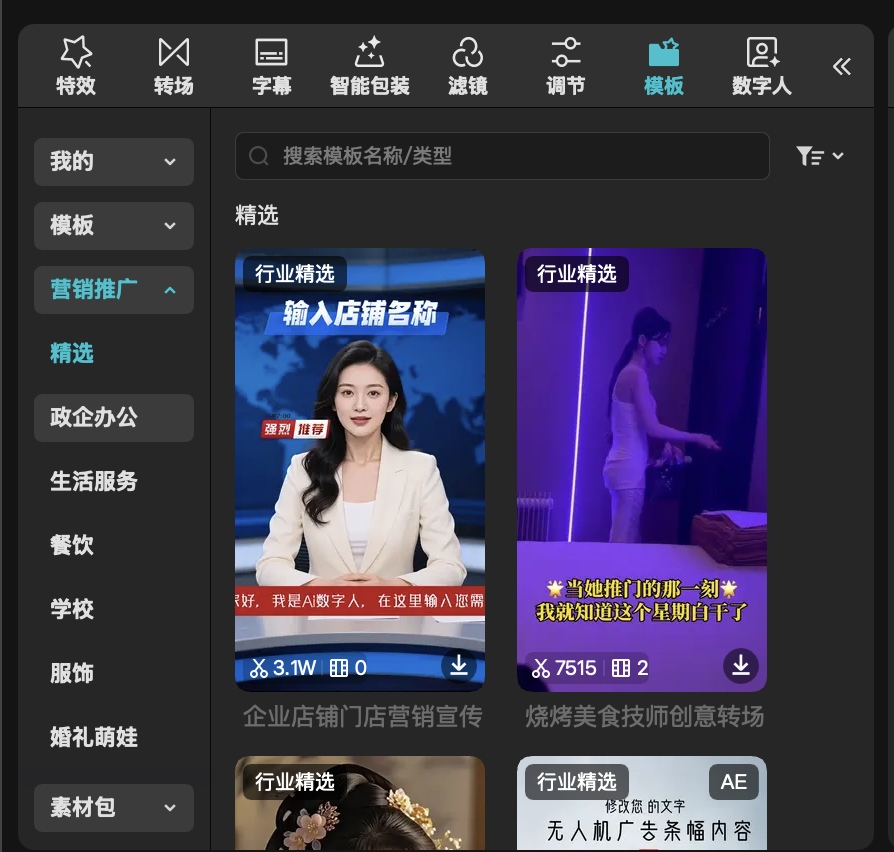The image size is (894, 852).
Task: Expand the 模板 sidebar dropdown
Action: [x=114, y=226]
